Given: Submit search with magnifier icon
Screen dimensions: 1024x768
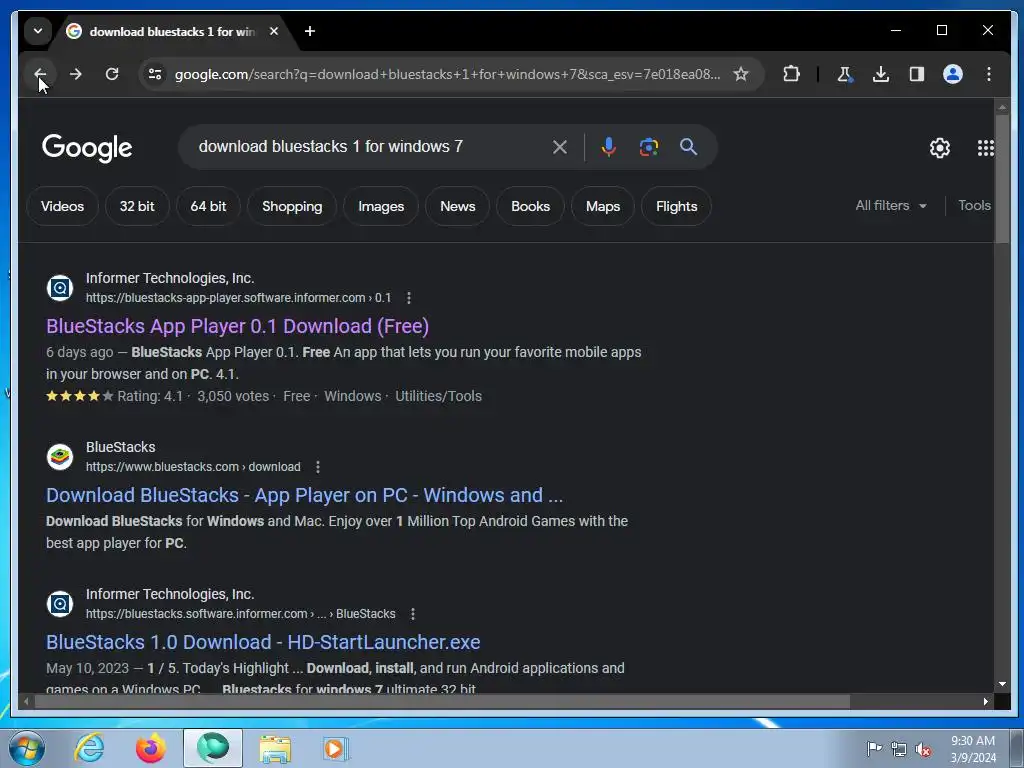Looking at the screenshot, I should (688, 147).
